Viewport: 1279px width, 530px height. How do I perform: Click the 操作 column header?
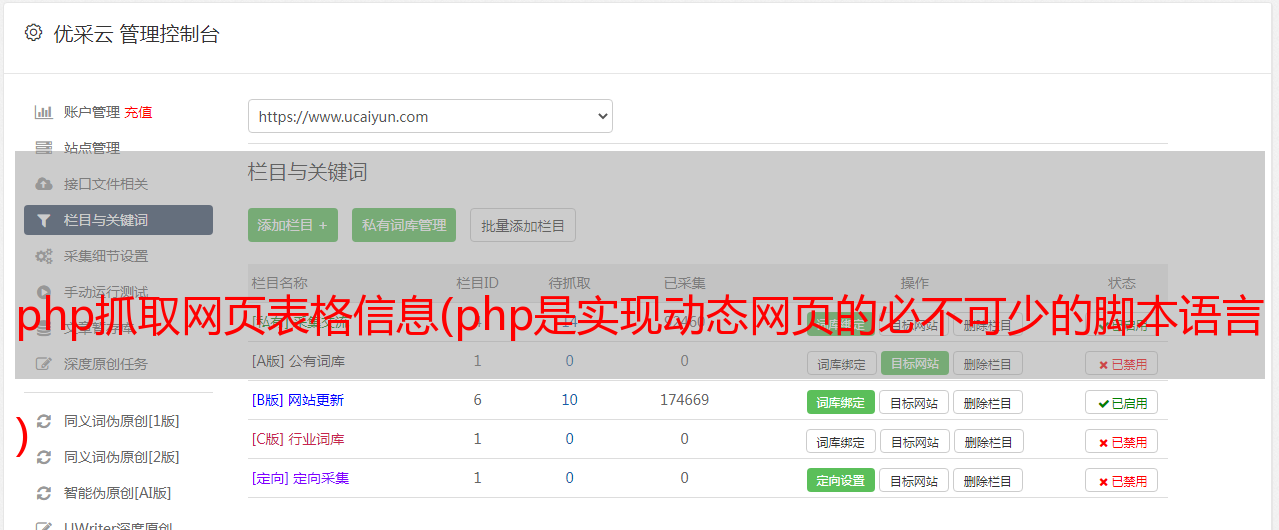coord(915,283)
